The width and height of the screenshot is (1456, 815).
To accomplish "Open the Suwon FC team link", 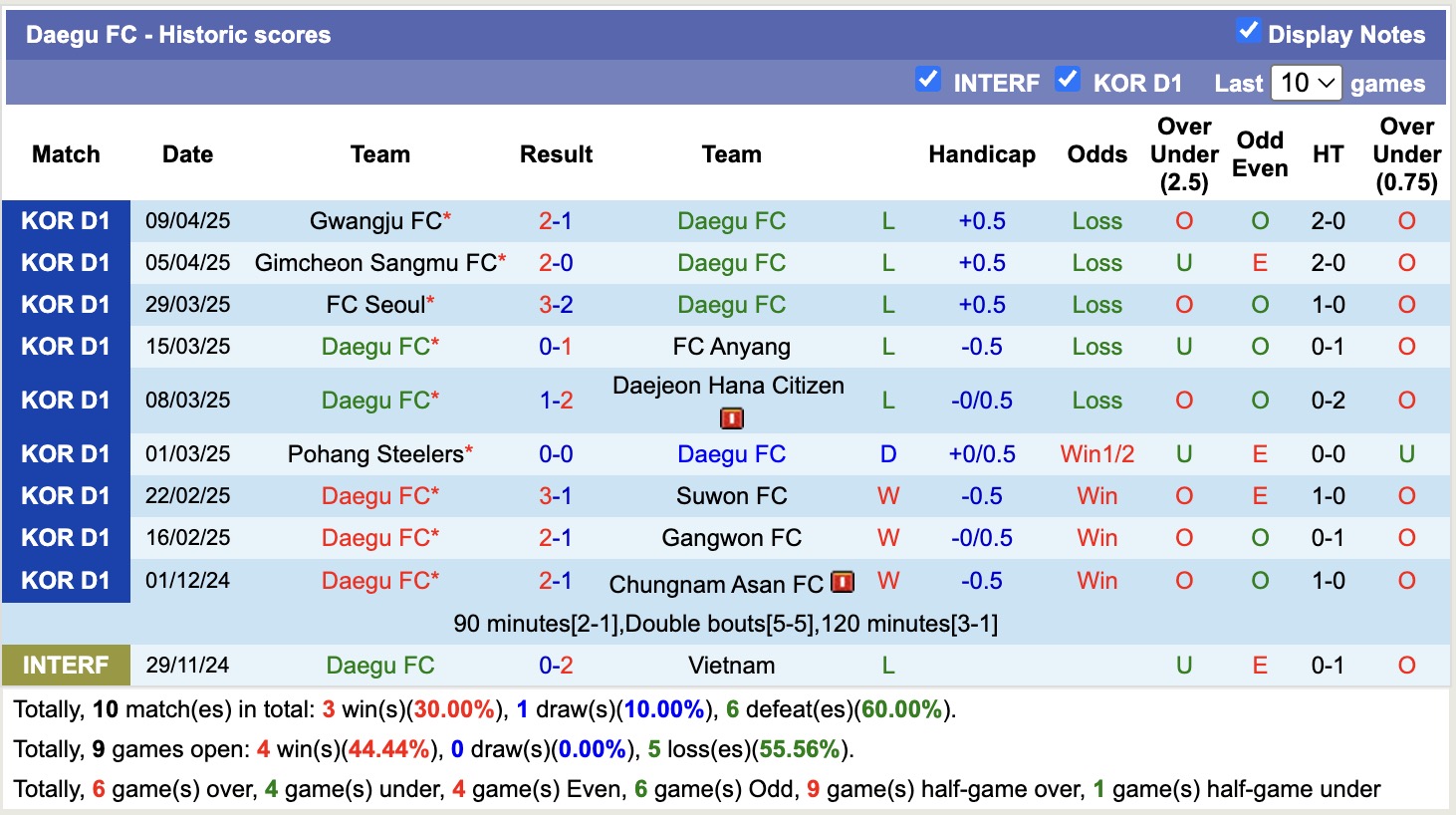I will coord(731,495).
